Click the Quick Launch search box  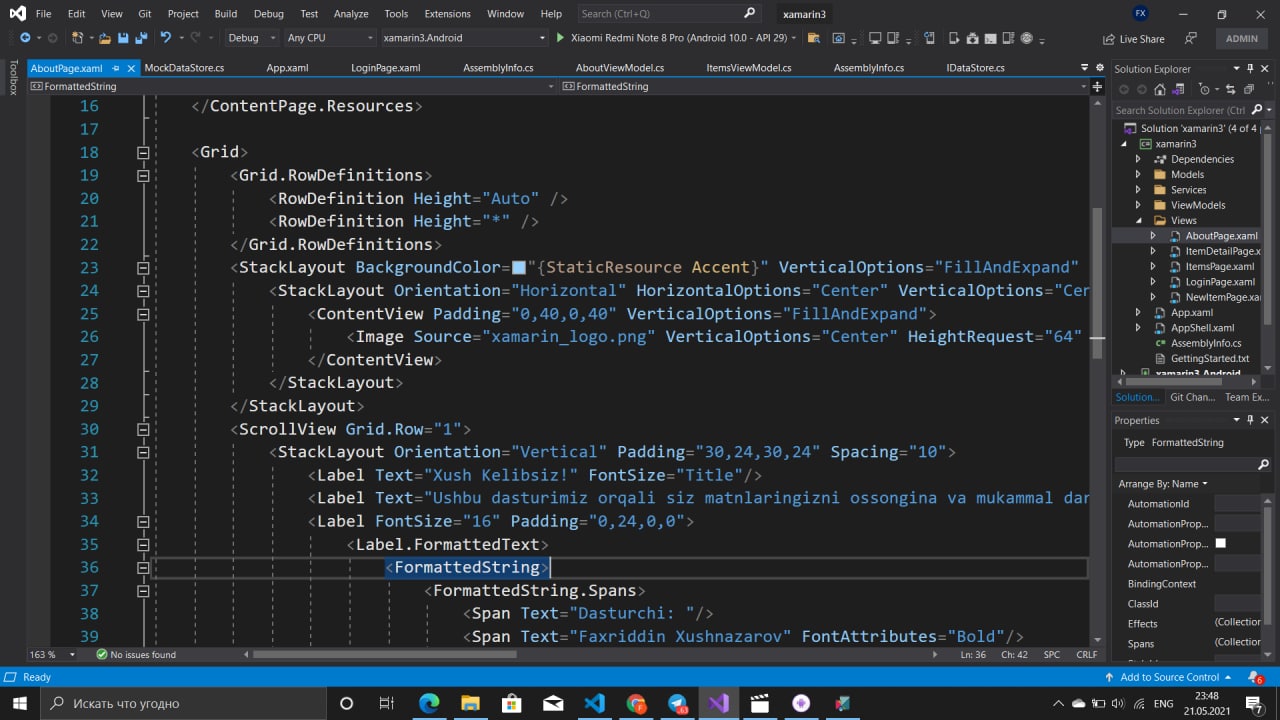tap(668, 14)
